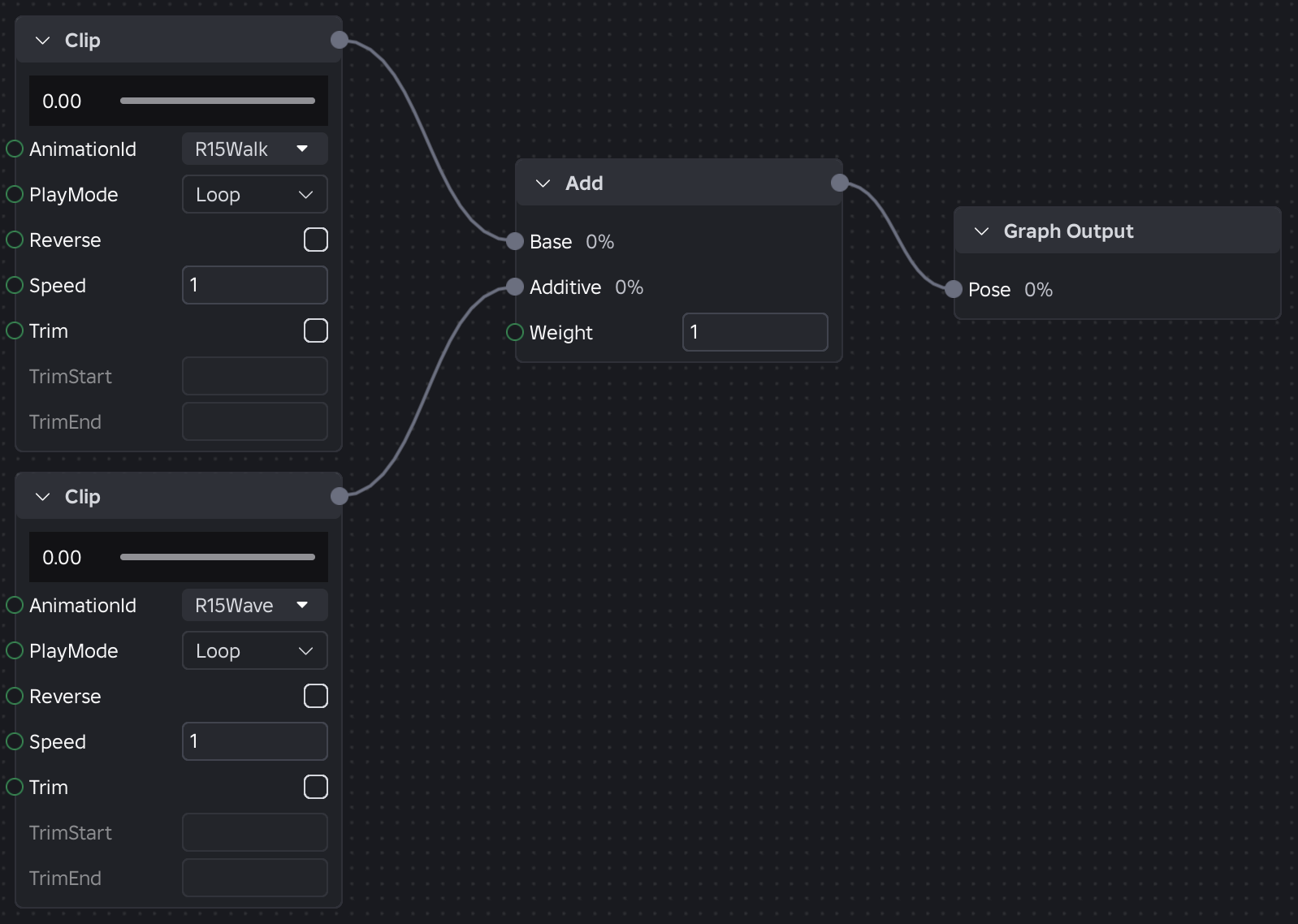Click the Add node's output port

[x=840, y=183]
